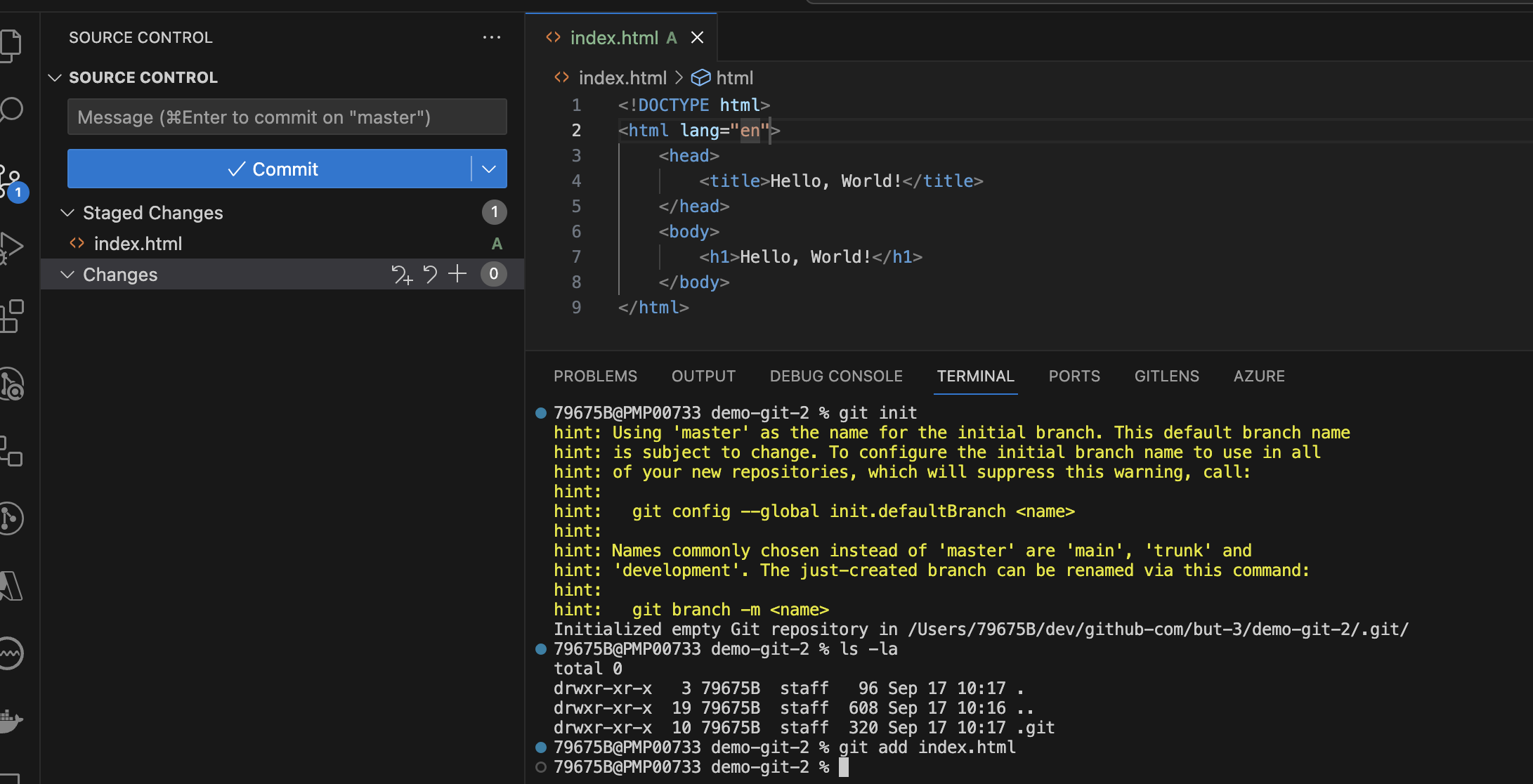Viewport: 1533px width, 784px height.
Task: Open the Extensions view
Action: 11,316
